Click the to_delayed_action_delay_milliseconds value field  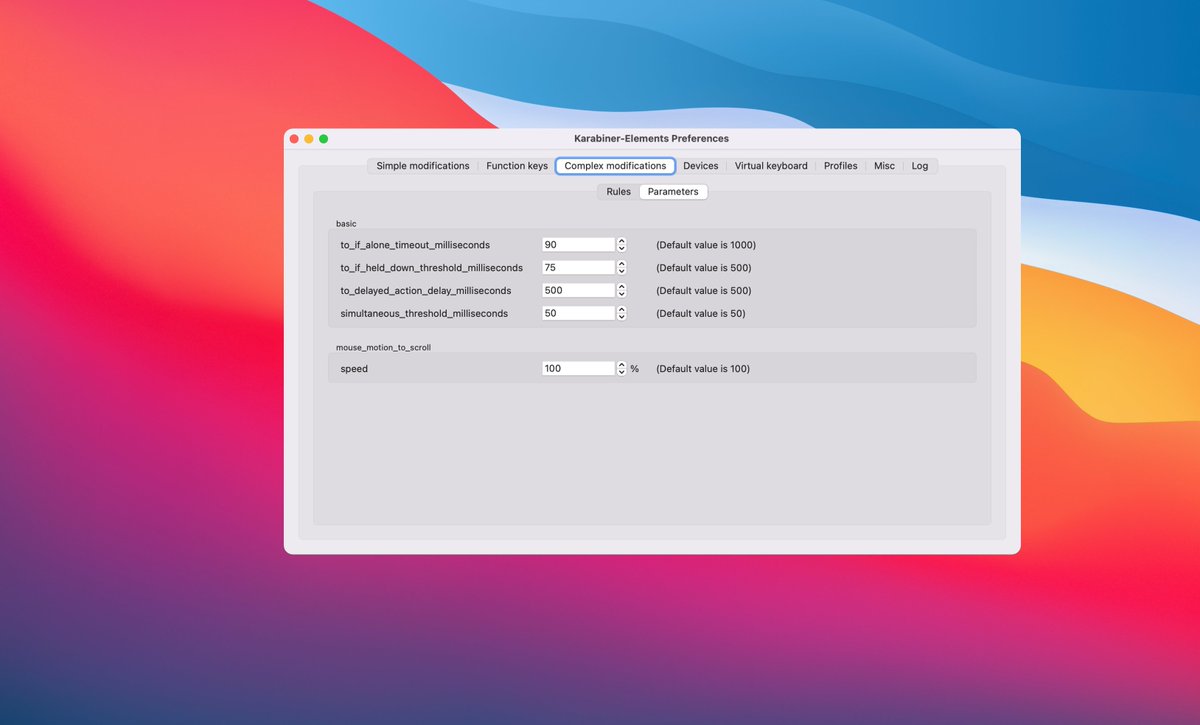coord(578,291)
